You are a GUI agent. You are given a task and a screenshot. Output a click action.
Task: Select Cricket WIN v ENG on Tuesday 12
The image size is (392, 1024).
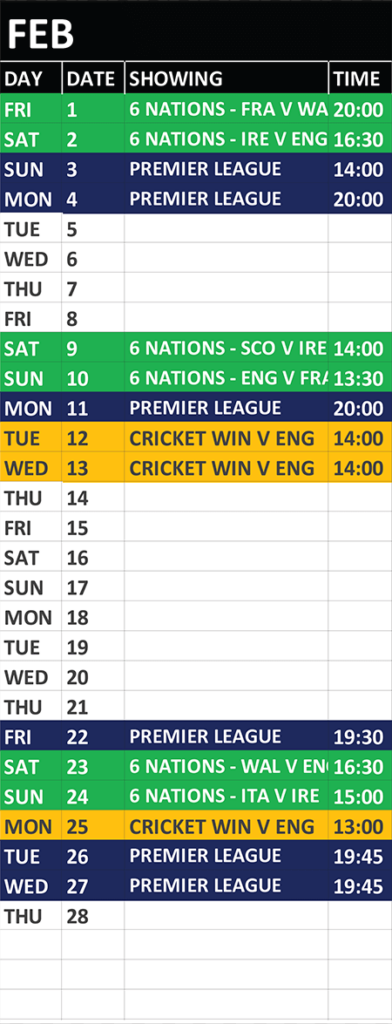[226, 438]
